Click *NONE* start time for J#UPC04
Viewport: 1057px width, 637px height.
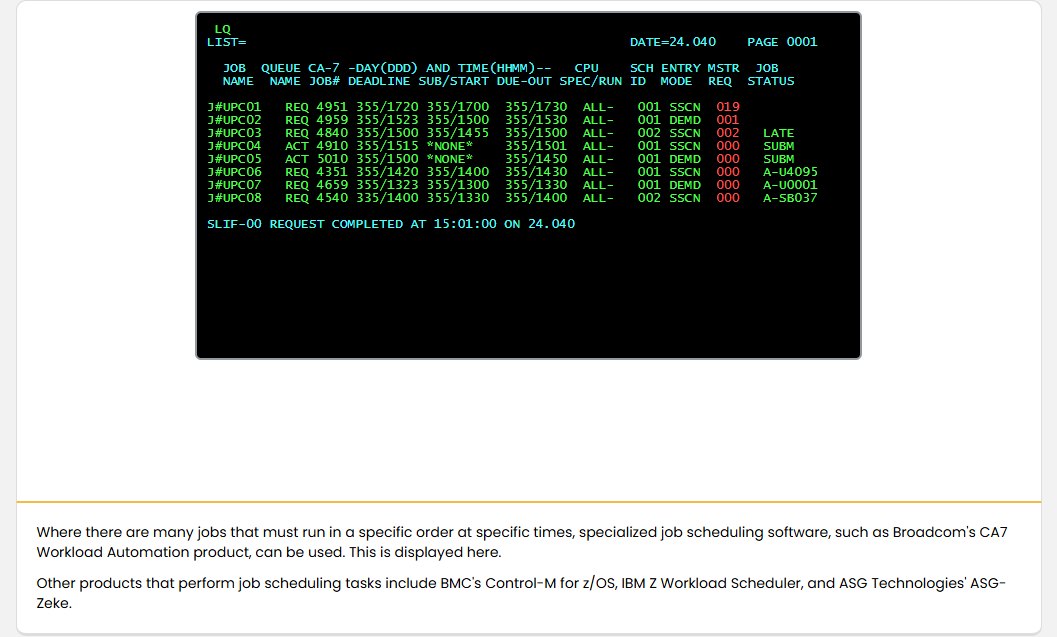click(x=450, y=146)
